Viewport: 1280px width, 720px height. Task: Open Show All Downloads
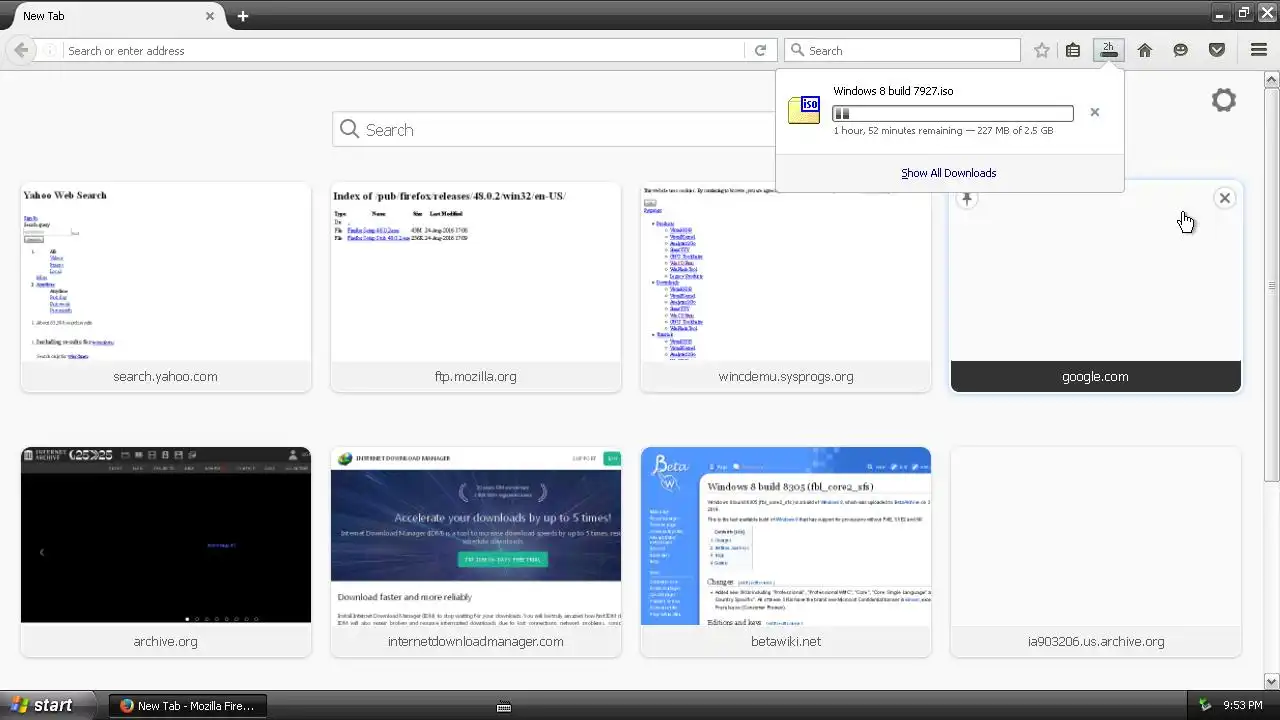point(948,173)
